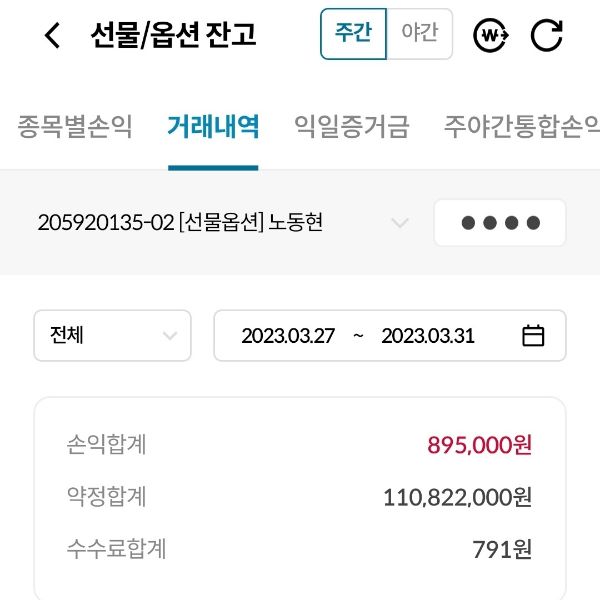Open the calendar date picker icon
The width and height of the screenshot is (600, 600).
tap(534, 336)
